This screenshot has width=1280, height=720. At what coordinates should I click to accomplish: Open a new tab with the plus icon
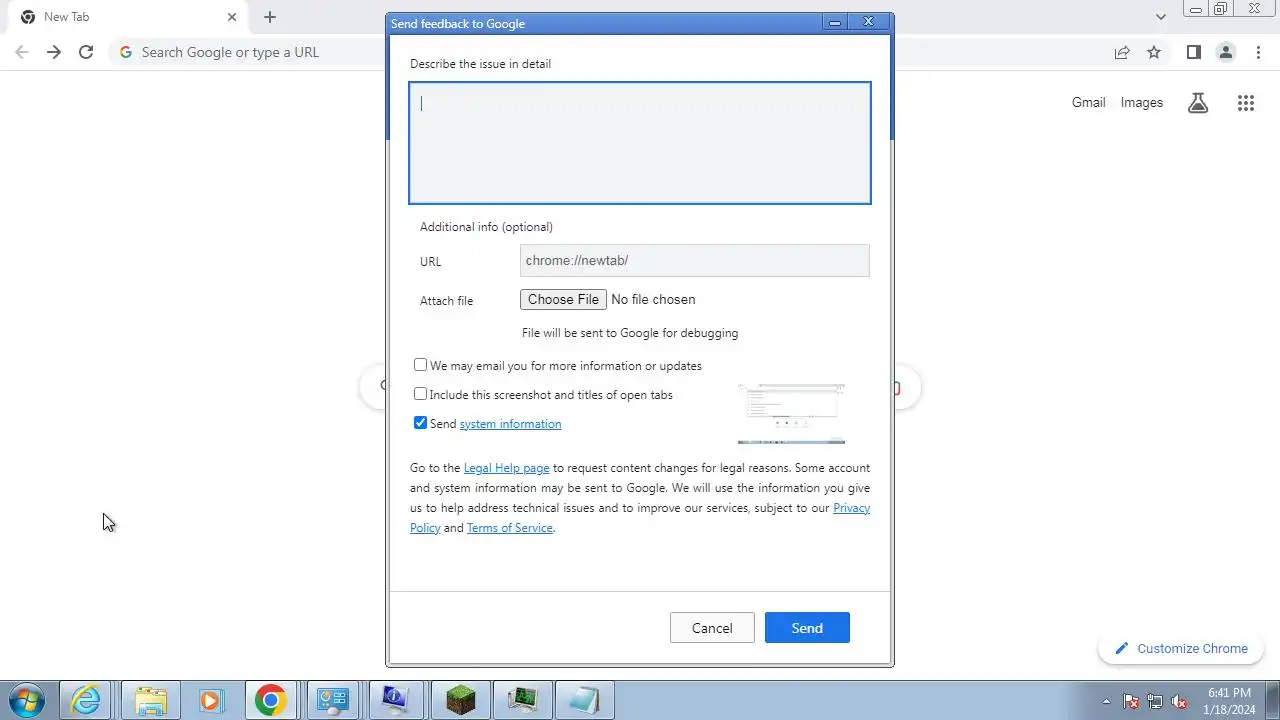pyautogui.click(x=270, y=17)
